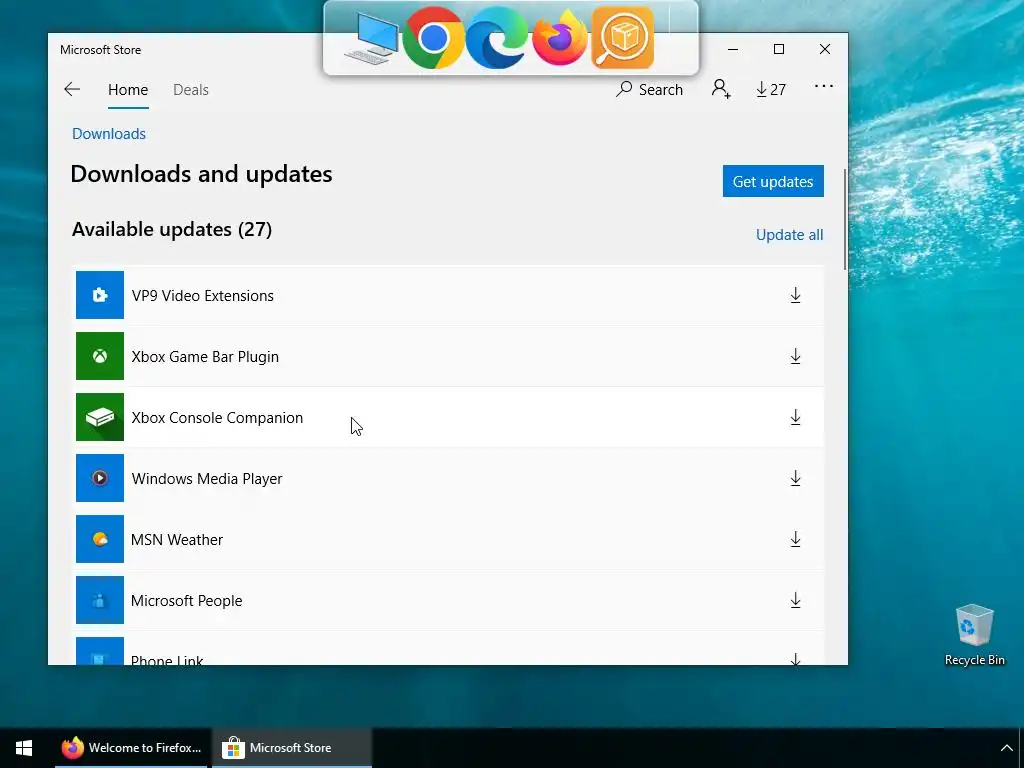The height and width of the screenshot is (768, 1024).
Task: Download the MSN Weather update
Action: click(x=795, y=539)
